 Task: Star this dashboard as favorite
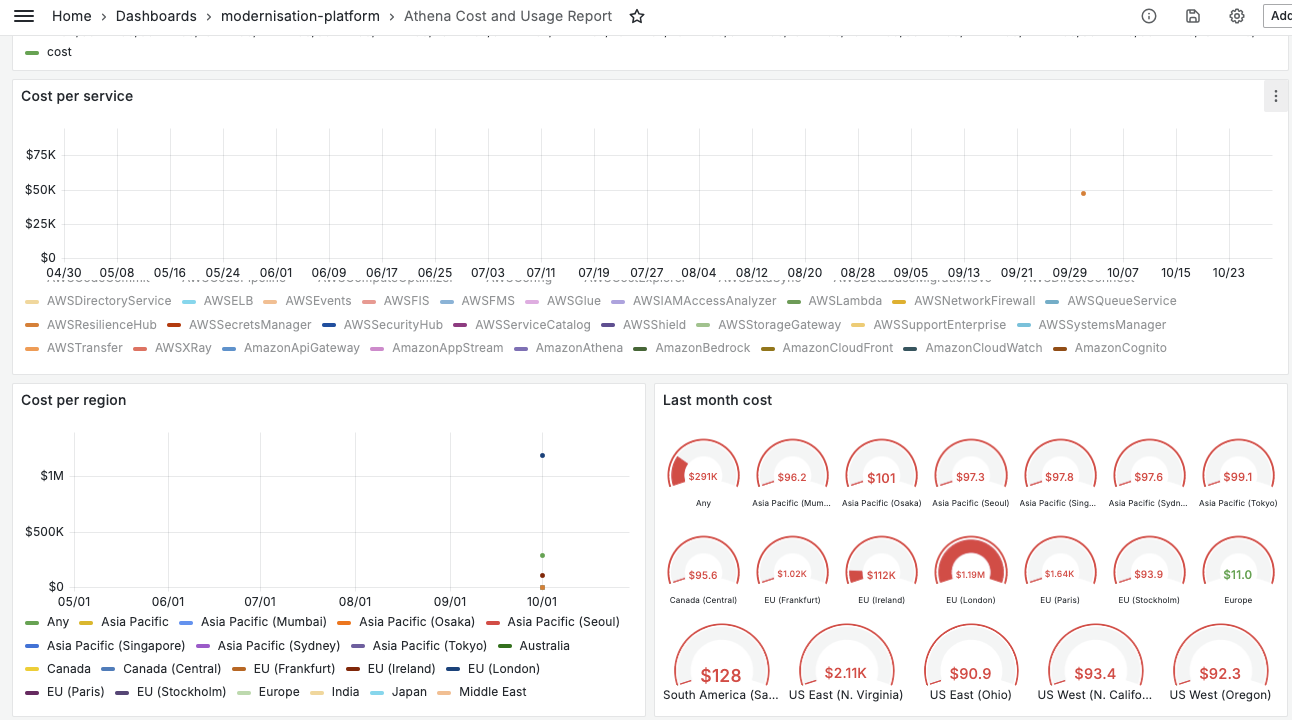637,16
